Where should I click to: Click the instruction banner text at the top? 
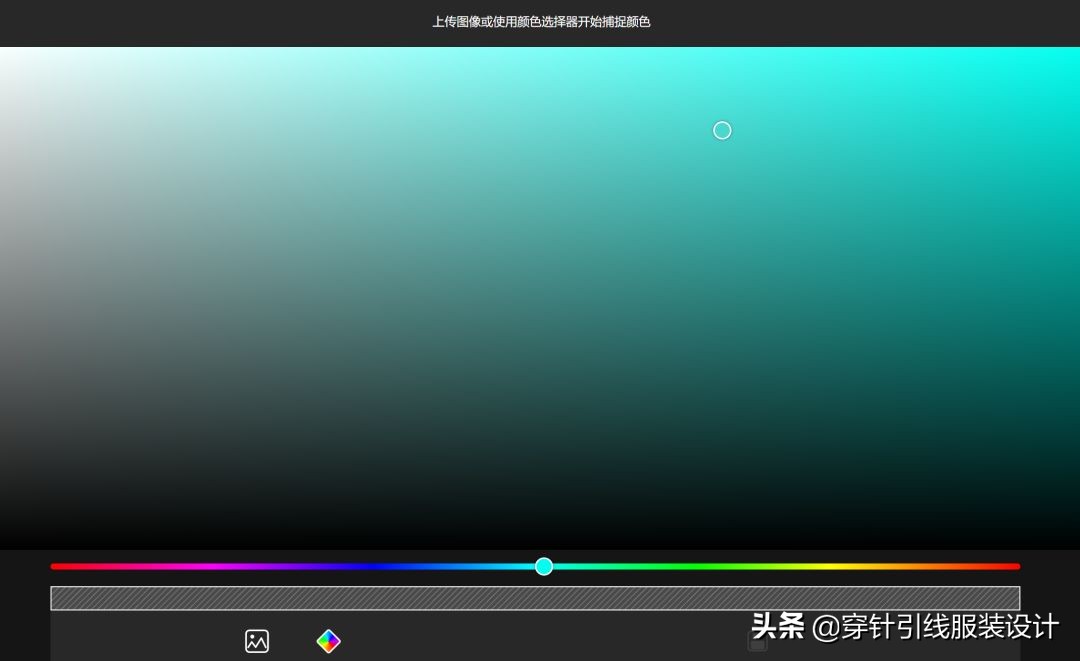[540, 22]
